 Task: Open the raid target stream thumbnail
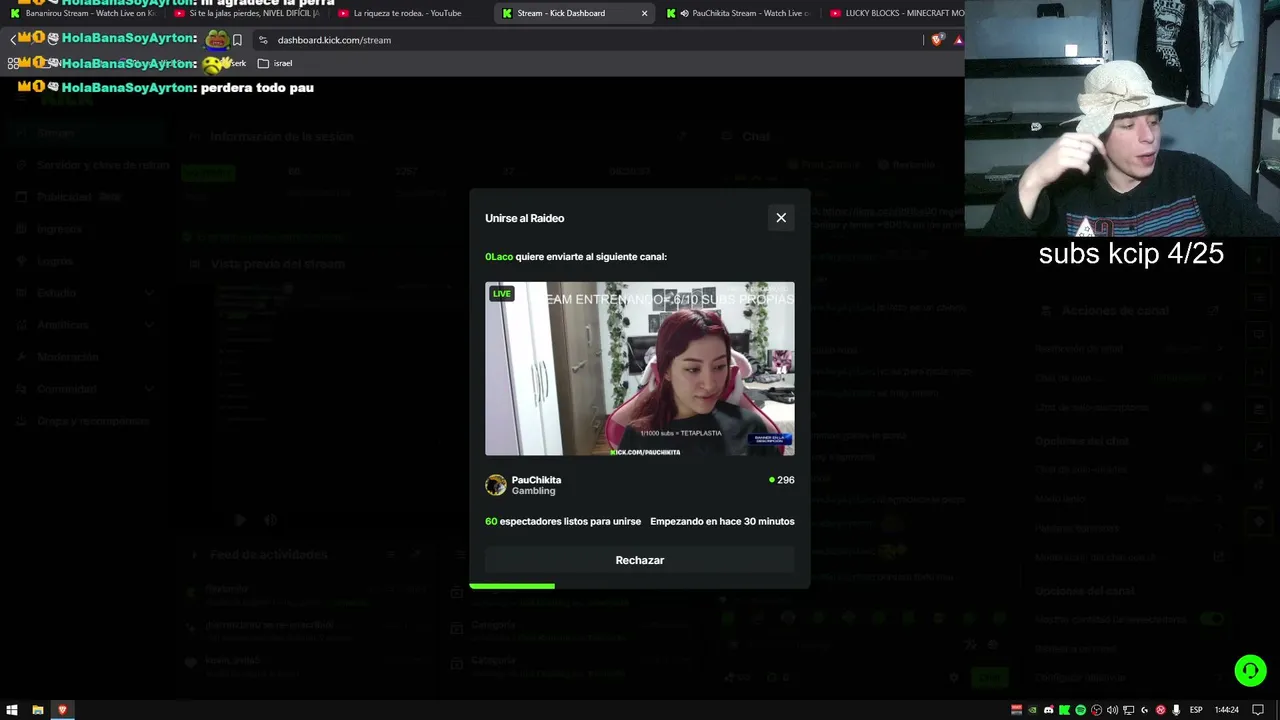[x=640, y=369]
